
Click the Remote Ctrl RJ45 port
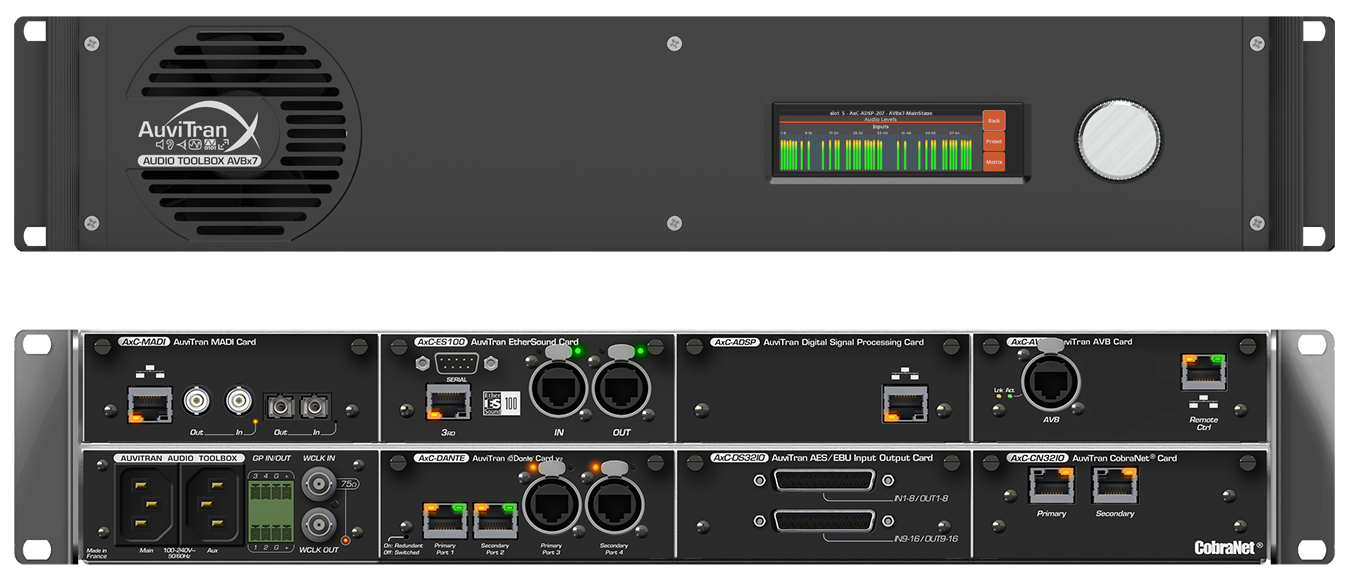click(1203, 370)
